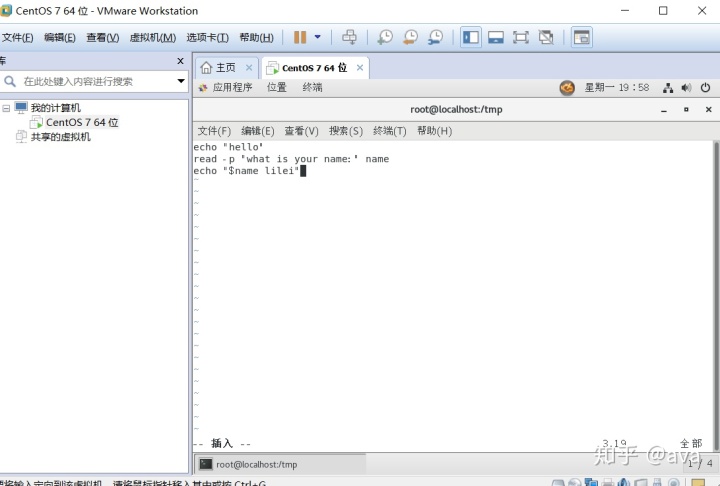Open the 虚拟机(M) menu
Viewport: 720px width, 486px height.
153,38
